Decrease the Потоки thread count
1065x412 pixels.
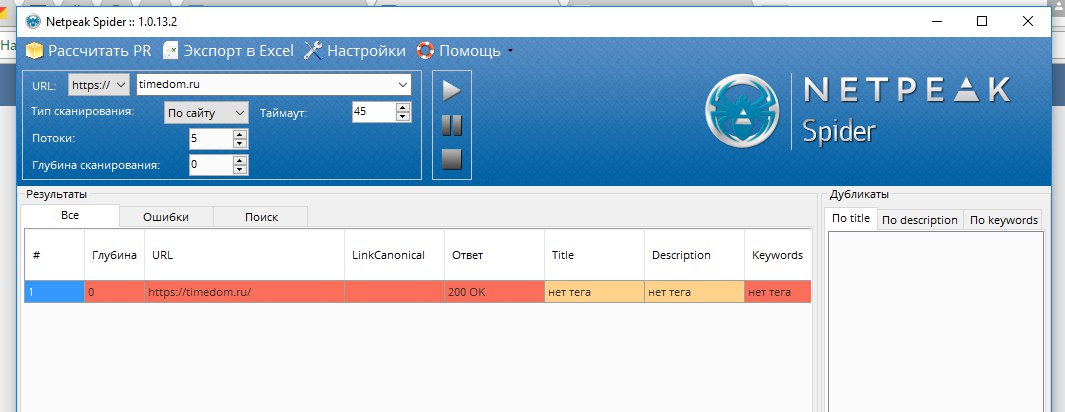pyautogui.click(x=240, y=144)
